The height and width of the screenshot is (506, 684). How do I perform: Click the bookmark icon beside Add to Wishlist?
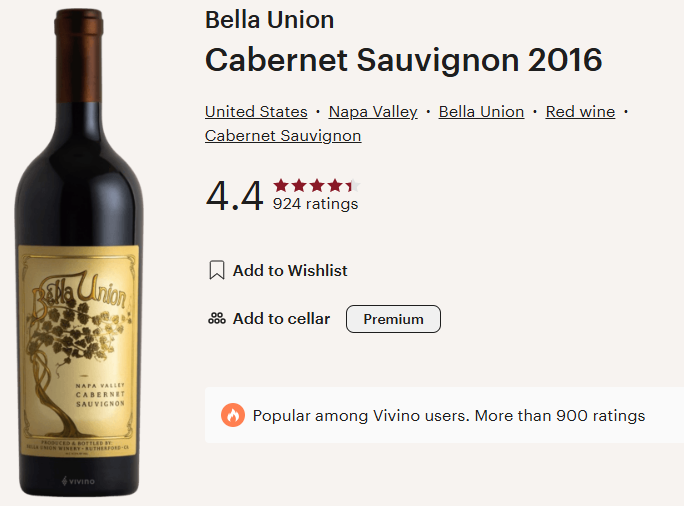[216, 271]
